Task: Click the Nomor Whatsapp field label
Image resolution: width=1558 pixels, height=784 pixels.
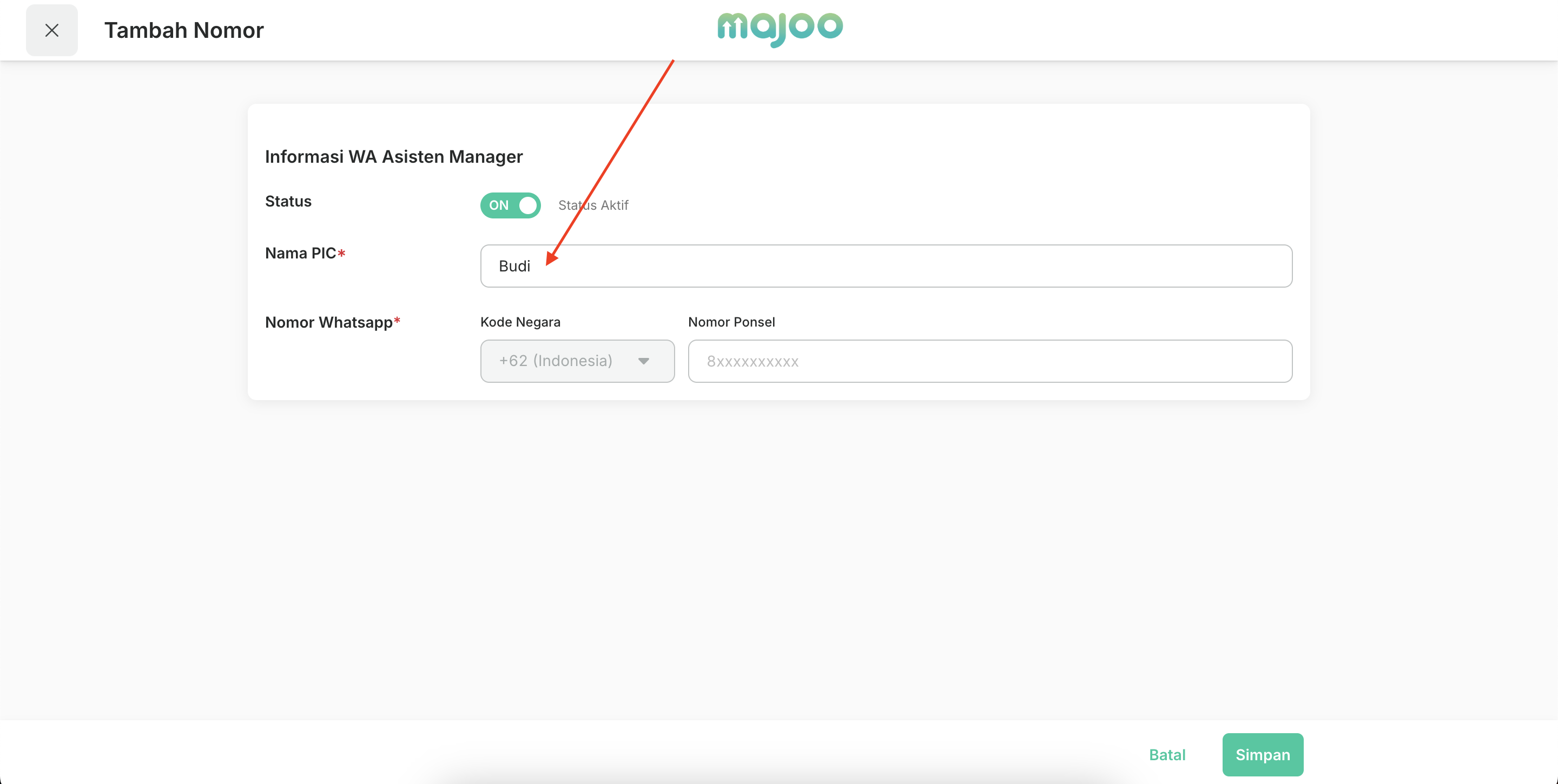Action: (328, 322)
